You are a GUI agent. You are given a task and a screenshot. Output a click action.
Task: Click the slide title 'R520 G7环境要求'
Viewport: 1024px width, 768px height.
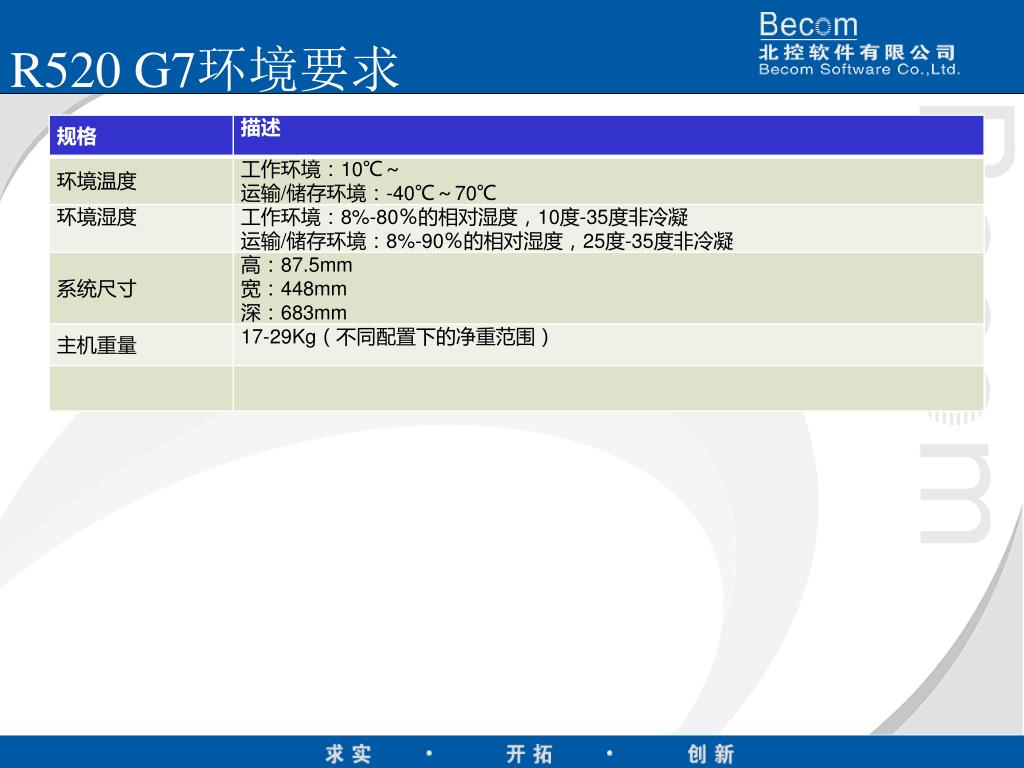tap(204, 69)
